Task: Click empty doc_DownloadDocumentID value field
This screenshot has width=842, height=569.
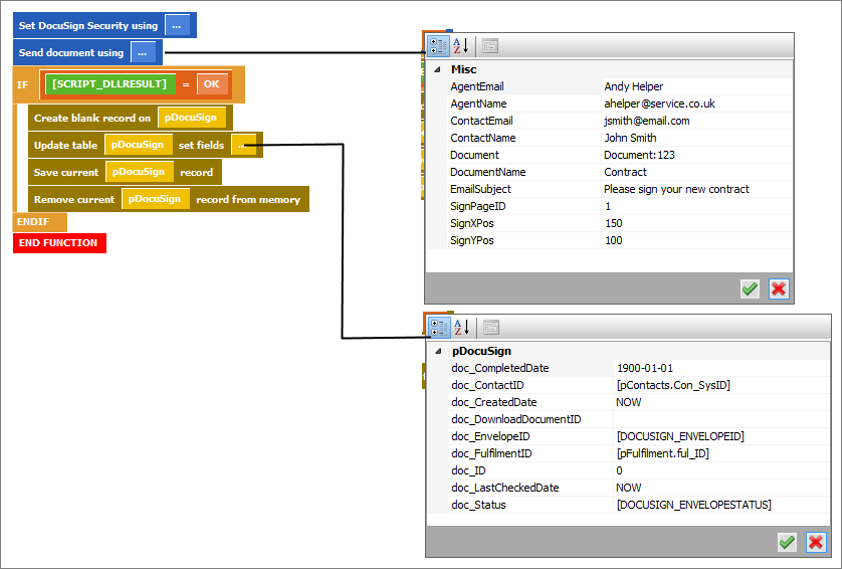Action: (722, 420)
